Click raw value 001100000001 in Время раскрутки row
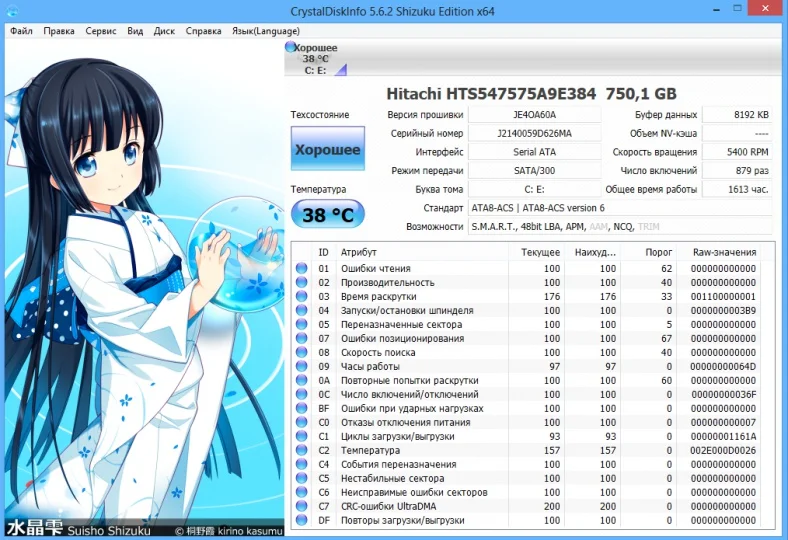 (x=723, y=296)
